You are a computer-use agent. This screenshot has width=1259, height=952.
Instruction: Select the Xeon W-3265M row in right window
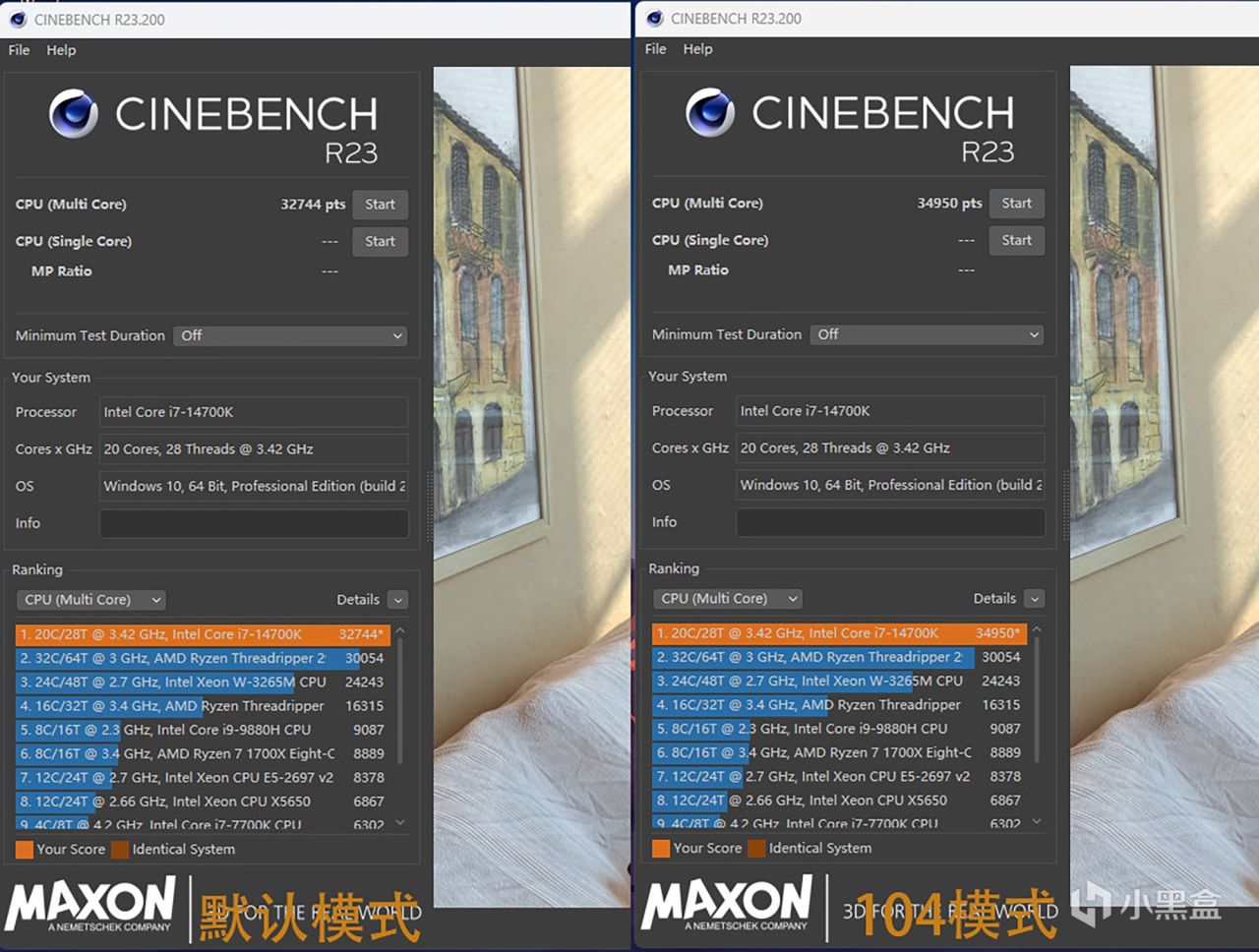click(839, 682)
